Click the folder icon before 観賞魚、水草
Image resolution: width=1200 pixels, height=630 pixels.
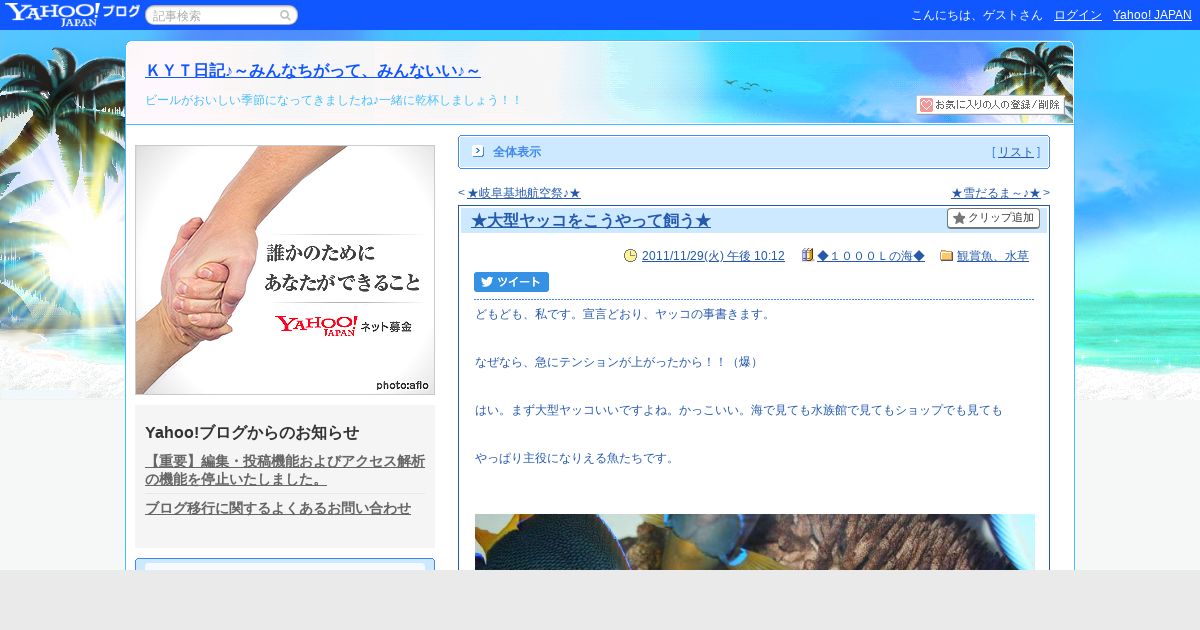947,256
